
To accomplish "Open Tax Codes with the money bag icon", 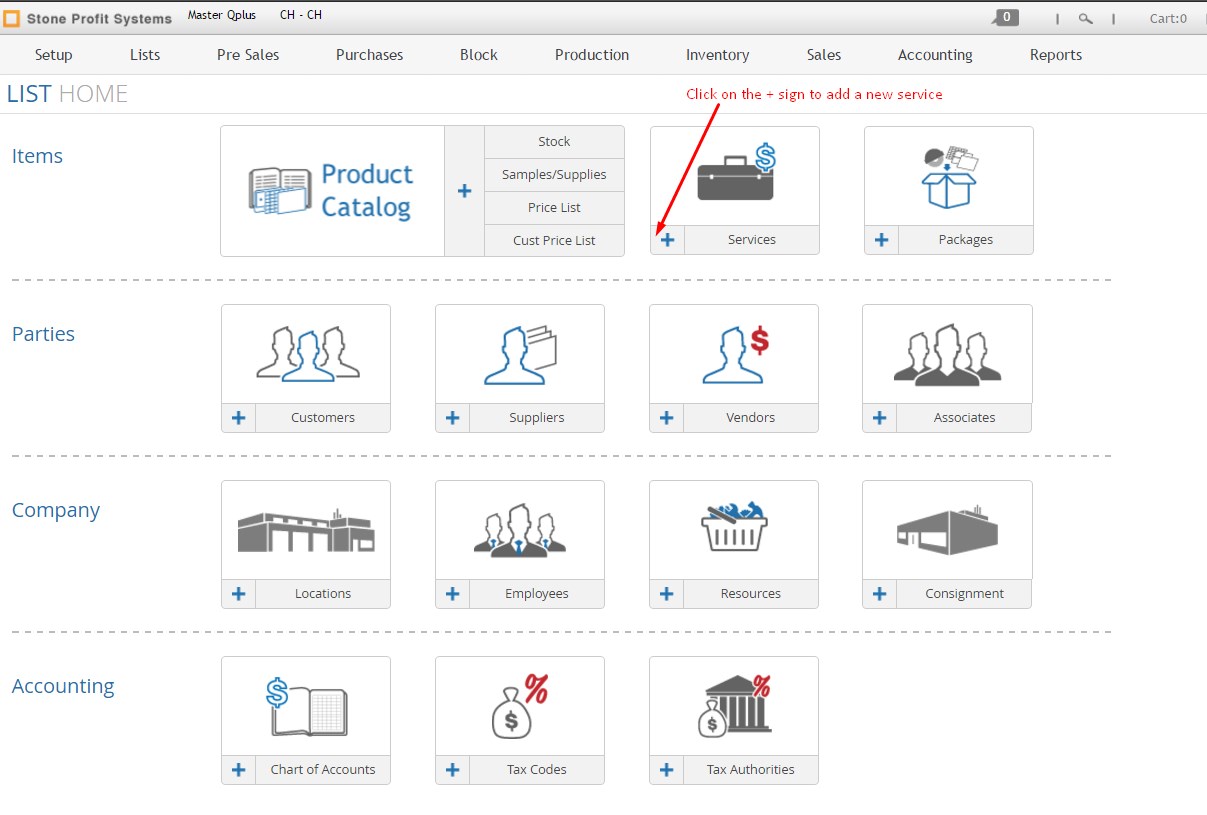I will (x=519, y=705).
